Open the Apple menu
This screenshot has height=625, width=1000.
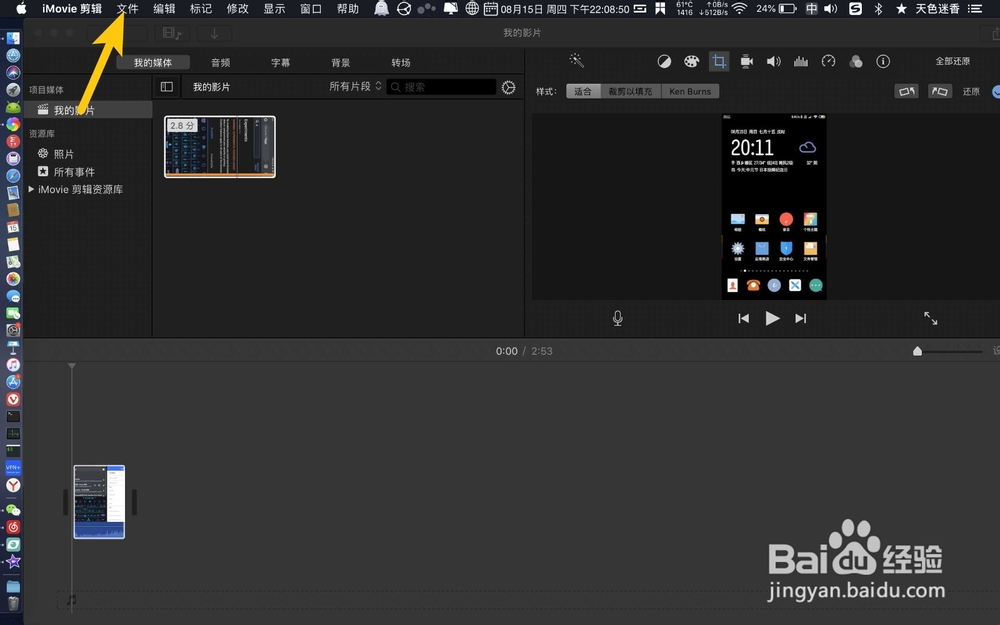[21, 8]
